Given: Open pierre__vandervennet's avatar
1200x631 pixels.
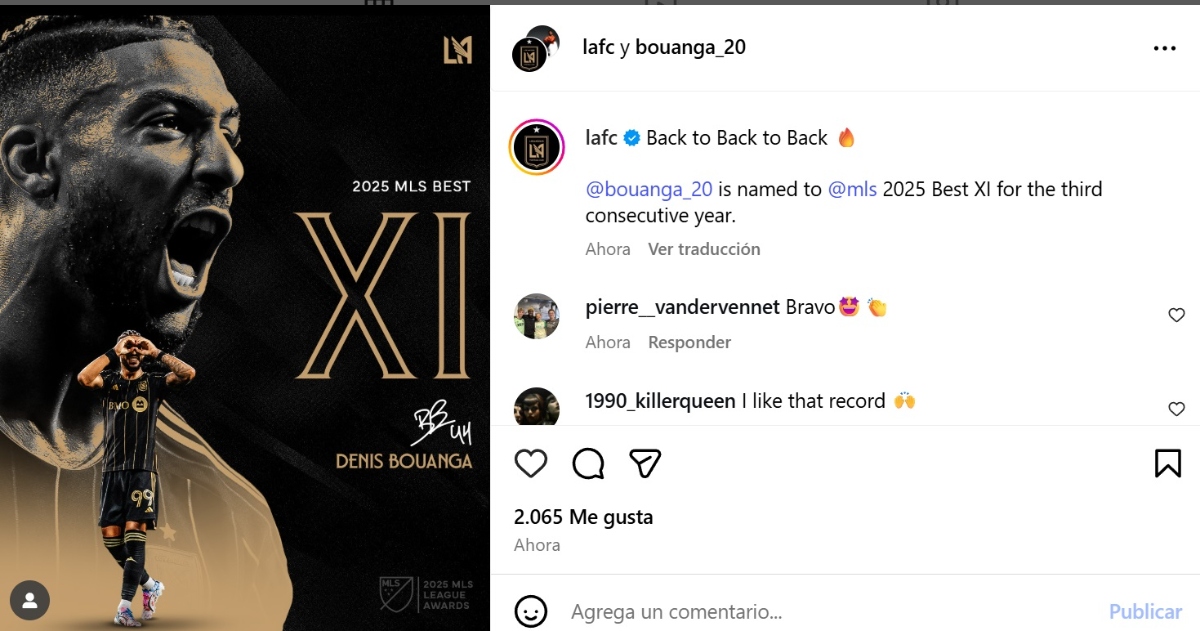Looking at the screenshot, I should [x=536, y=317].
